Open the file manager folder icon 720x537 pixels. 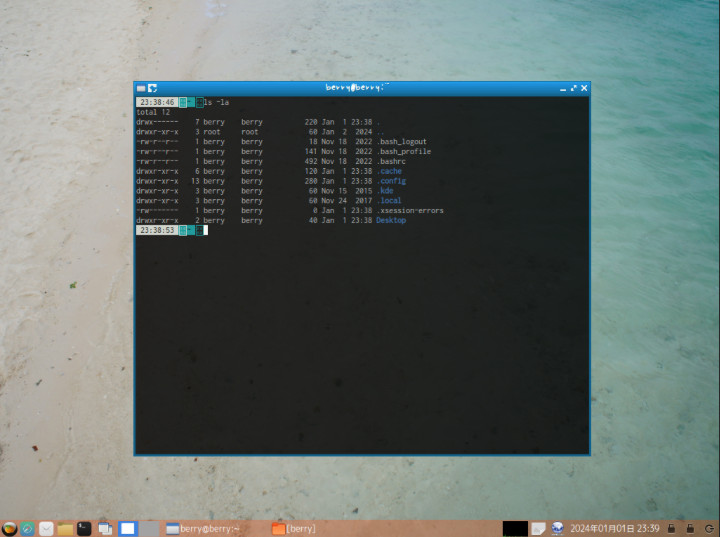[x=65, y=529]
